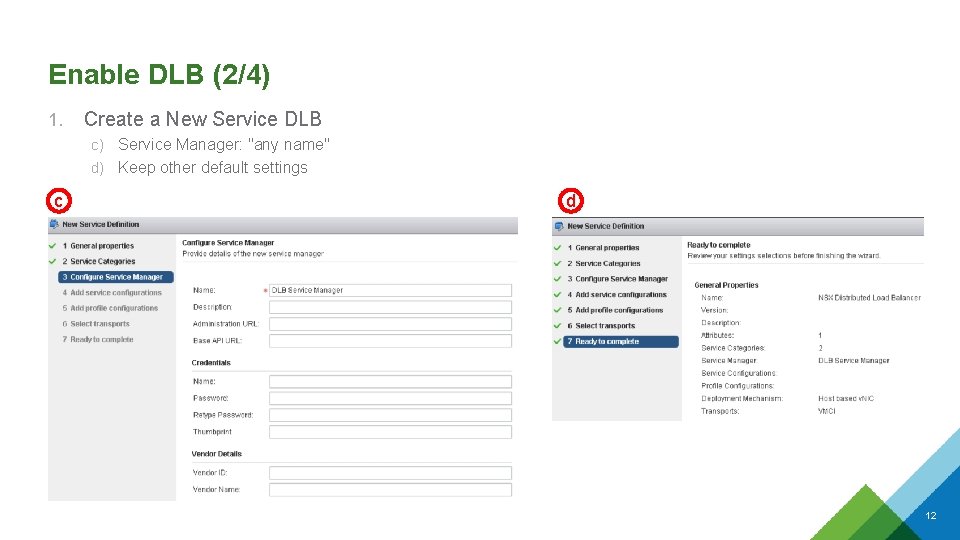Click the slide page number 12
Viewport: 960px width, 540px height.
[x=931, y=516]
